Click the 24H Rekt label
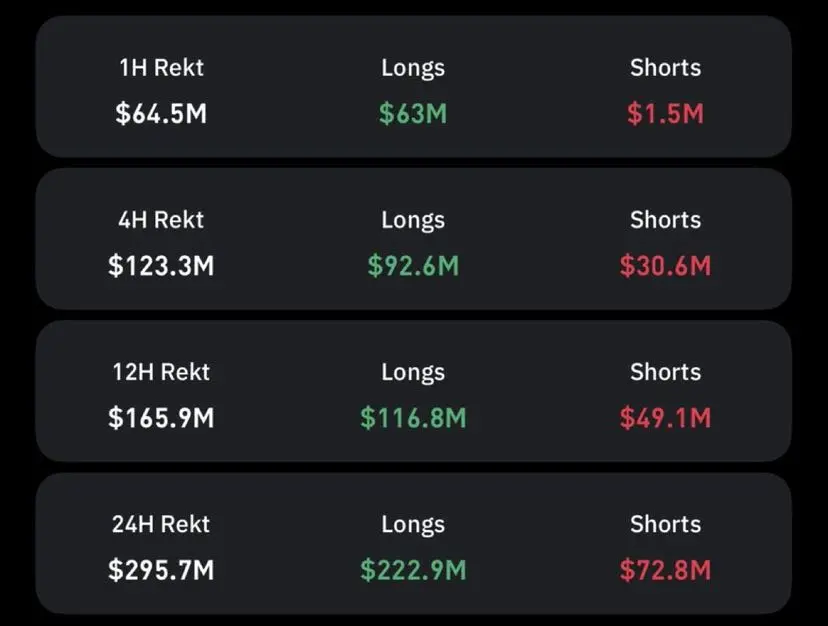Image resolution: width=828 pixels, height=626 pixels. pyautogui.click(x=161, y=524)
